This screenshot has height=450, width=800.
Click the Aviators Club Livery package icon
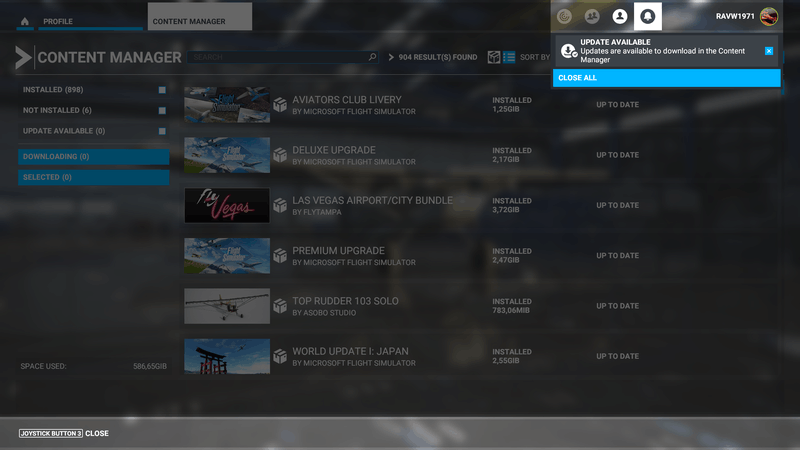[x=280, y=105]
